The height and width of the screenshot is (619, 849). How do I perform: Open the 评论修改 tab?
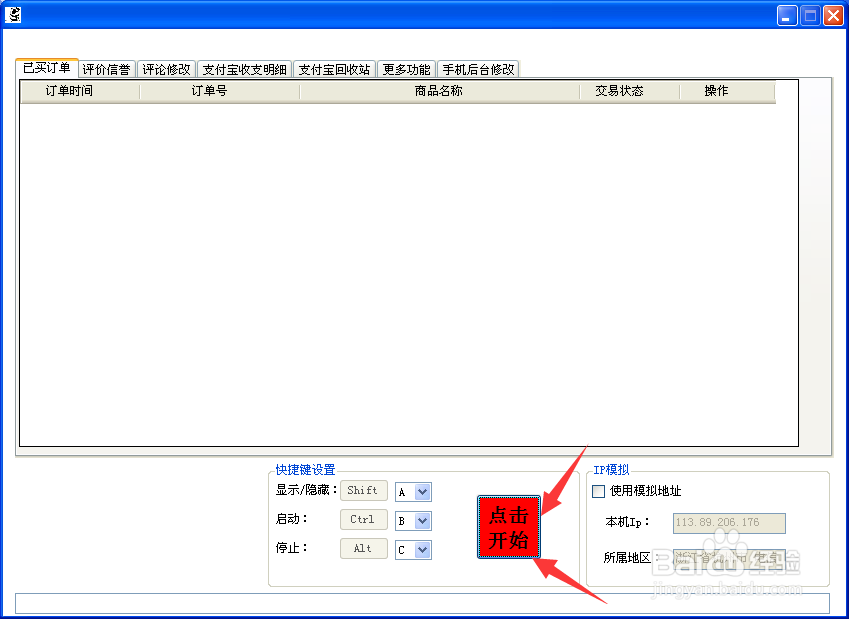click(165, 69)
